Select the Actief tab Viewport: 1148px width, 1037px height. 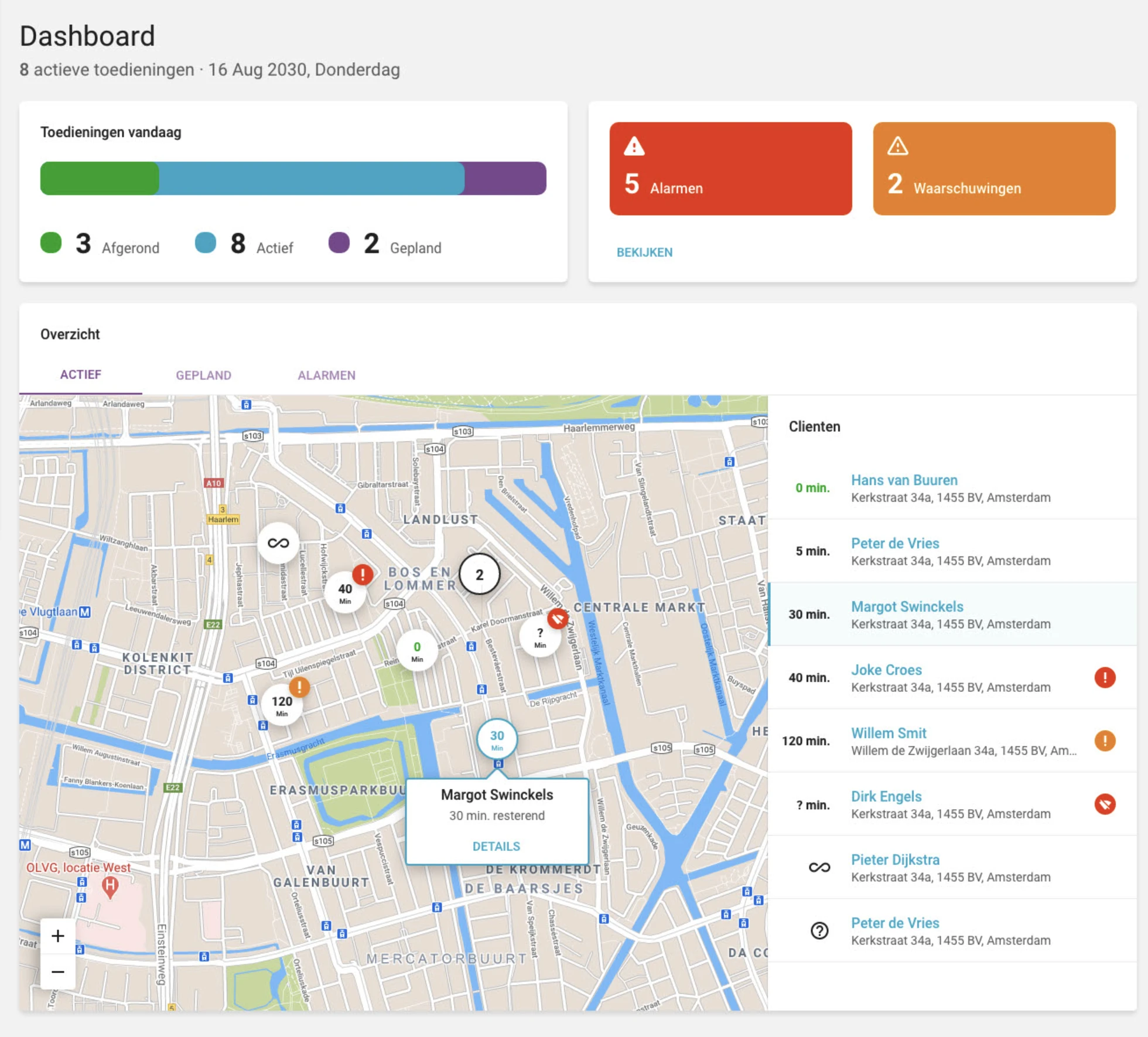pos(81,375)
